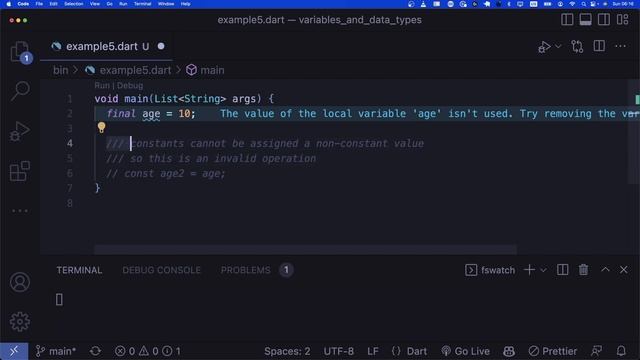
Task: Maximize panel size chevron
Action: point(605,270)
